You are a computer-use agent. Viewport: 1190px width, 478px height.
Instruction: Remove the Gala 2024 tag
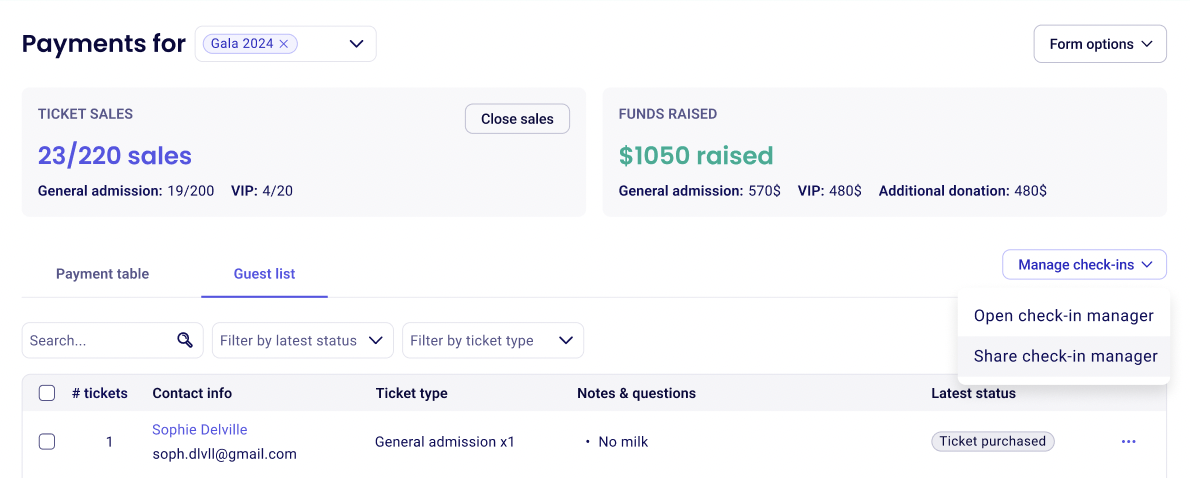[x=284, y=44]
